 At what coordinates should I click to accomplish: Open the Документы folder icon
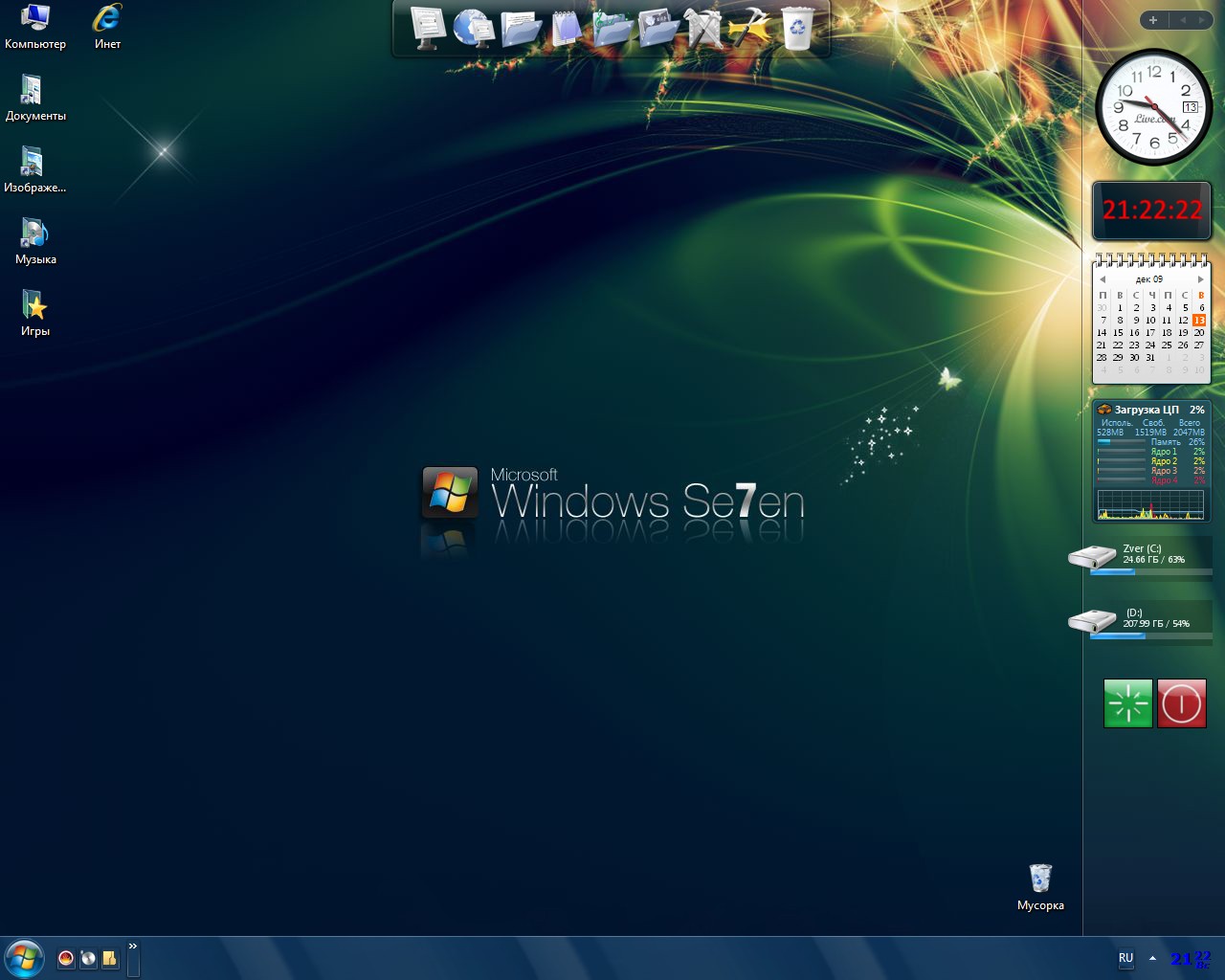click(x=35, y=98)
